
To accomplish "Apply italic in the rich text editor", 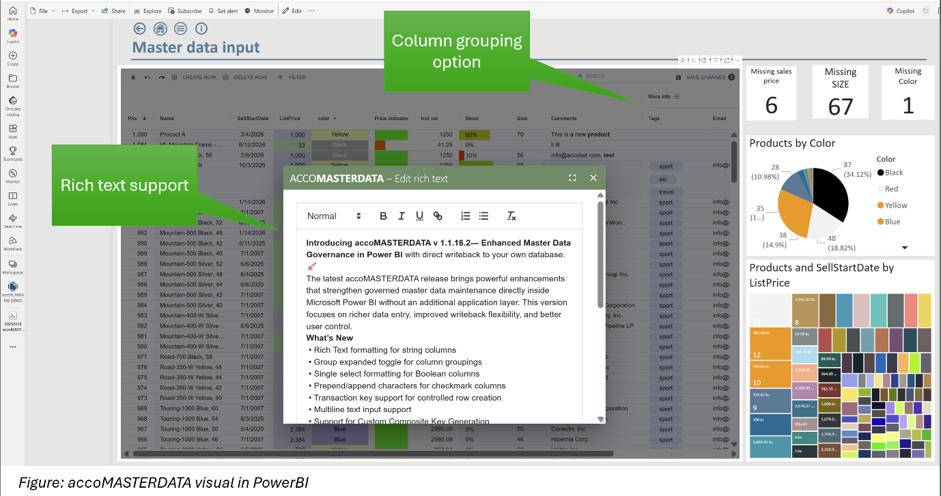I will 401,216.
